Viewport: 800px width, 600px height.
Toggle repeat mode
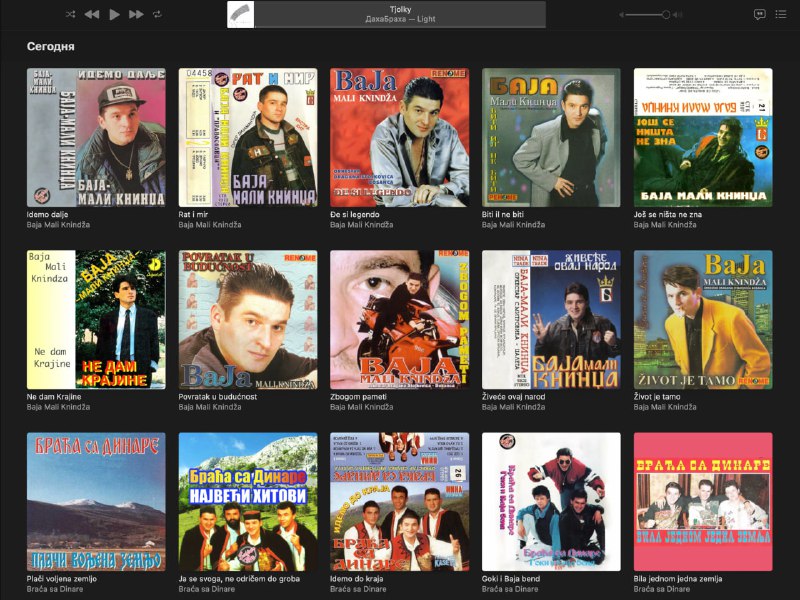[x=157, y=14]
